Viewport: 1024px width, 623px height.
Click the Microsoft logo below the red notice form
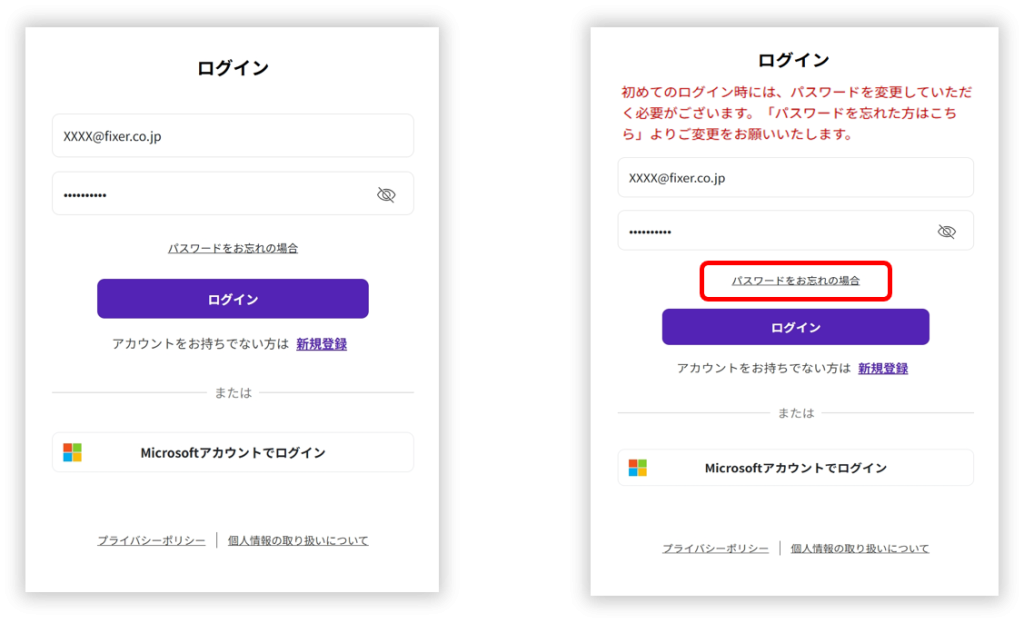pyautogui.click(x=638, y=468)
